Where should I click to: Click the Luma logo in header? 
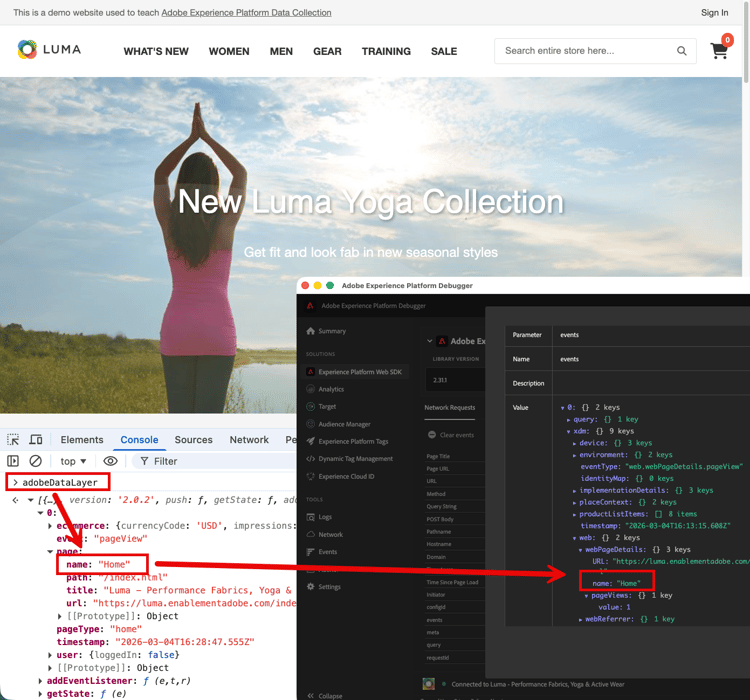pos(49,50)
